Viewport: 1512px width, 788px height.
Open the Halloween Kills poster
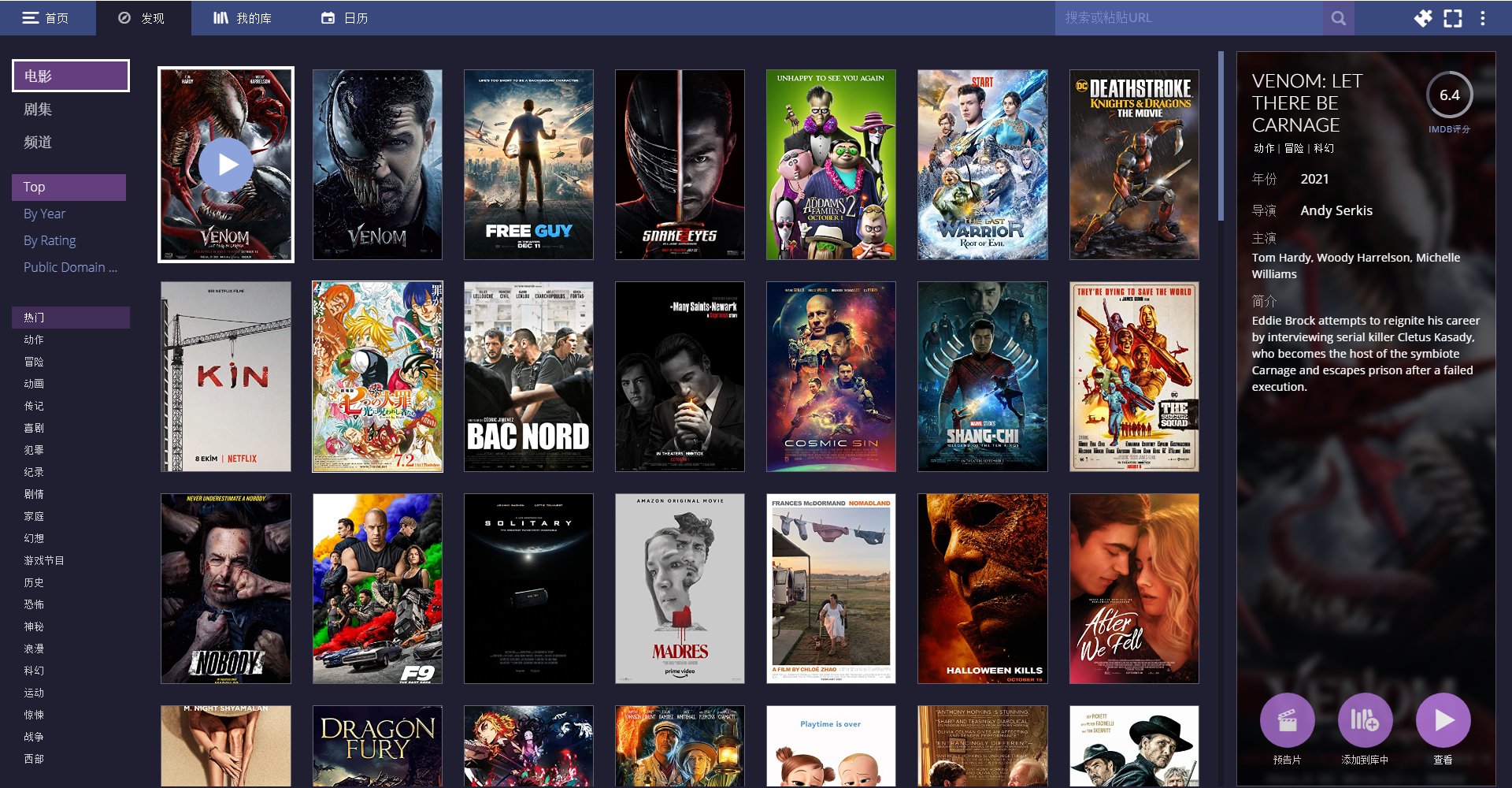click(983, 589)
